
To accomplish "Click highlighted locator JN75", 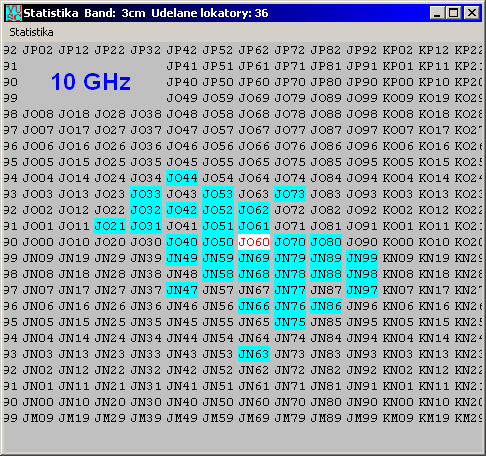I will coord(290,322).
